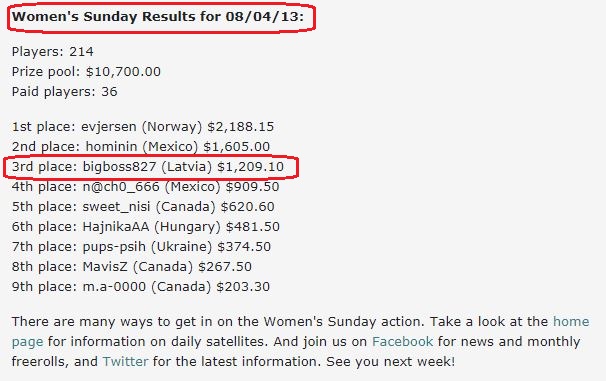
Task: Open the home page link
Action: [x=571, y=321]
